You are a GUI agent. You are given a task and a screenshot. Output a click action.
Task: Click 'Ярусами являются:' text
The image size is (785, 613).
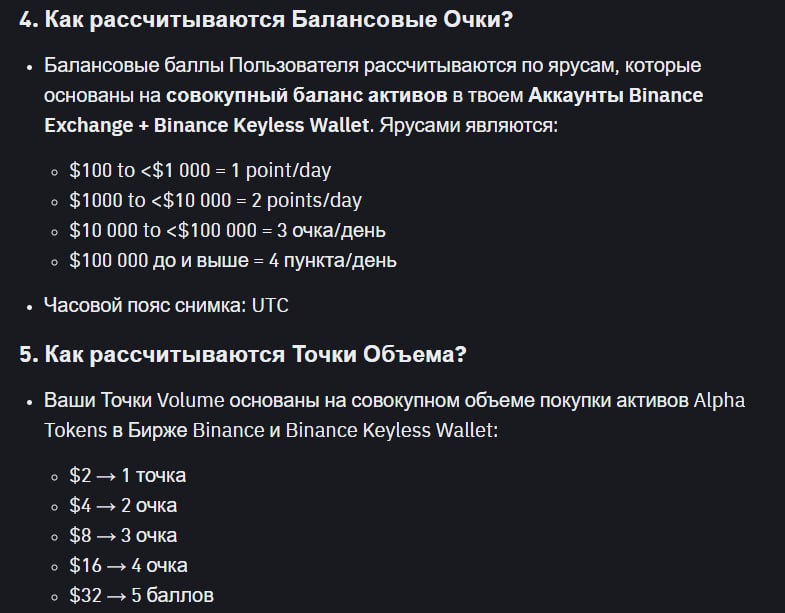468,125
